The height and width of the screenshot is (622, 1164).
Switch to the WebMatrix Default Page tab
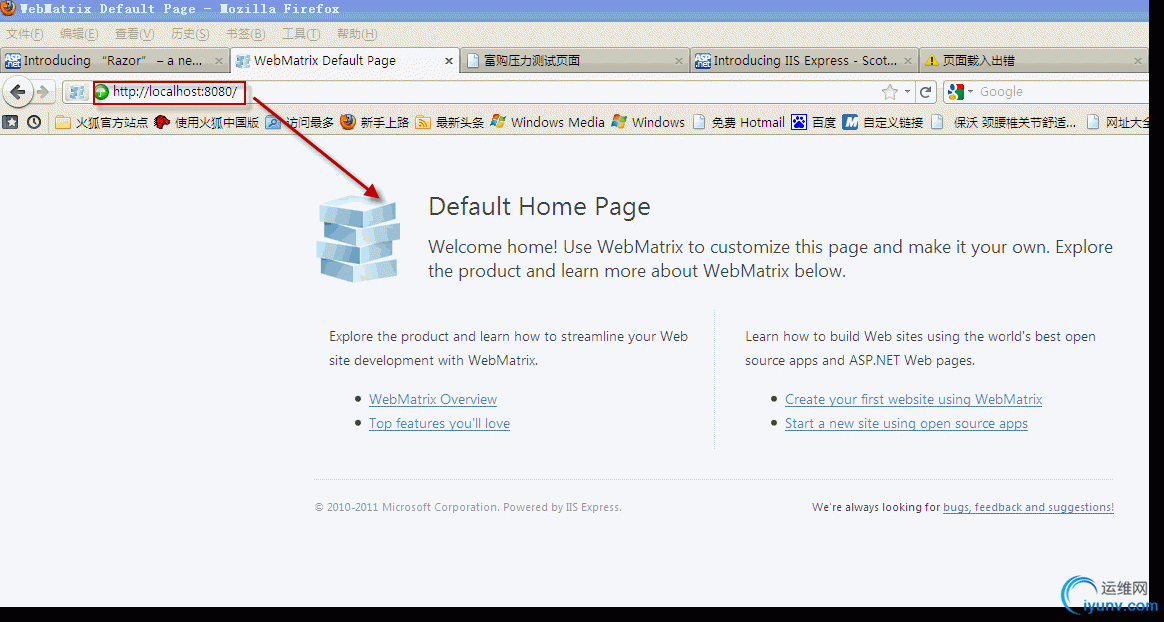coord(344,61)
